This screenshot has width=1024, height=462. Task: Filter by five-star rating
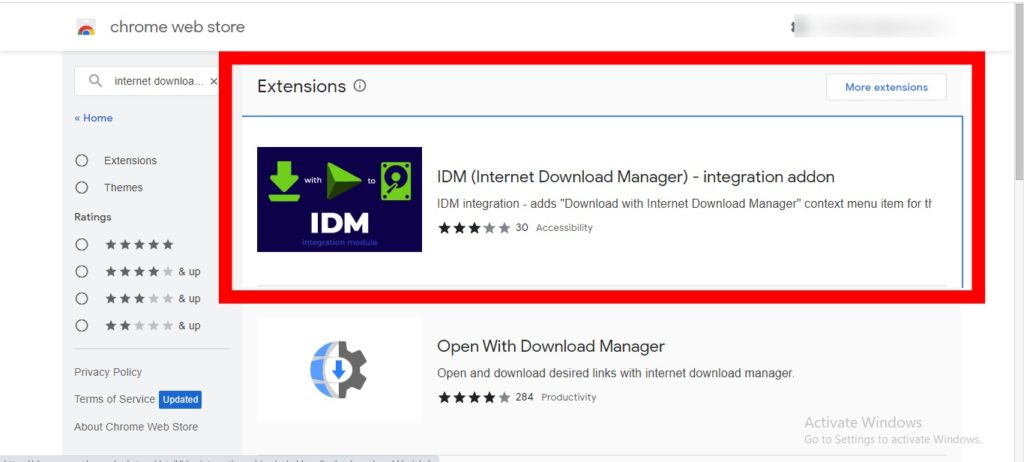(x=82, y=244)
